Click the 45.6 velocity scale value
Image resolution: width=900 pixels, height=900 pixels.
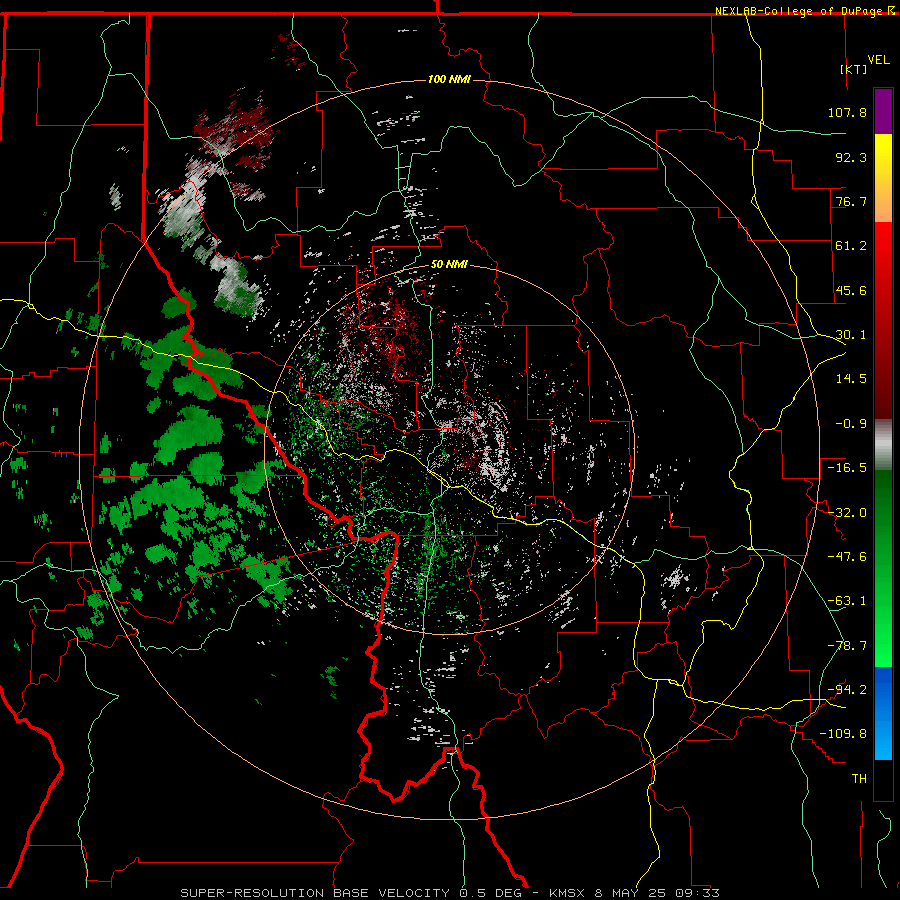(851, 290)
